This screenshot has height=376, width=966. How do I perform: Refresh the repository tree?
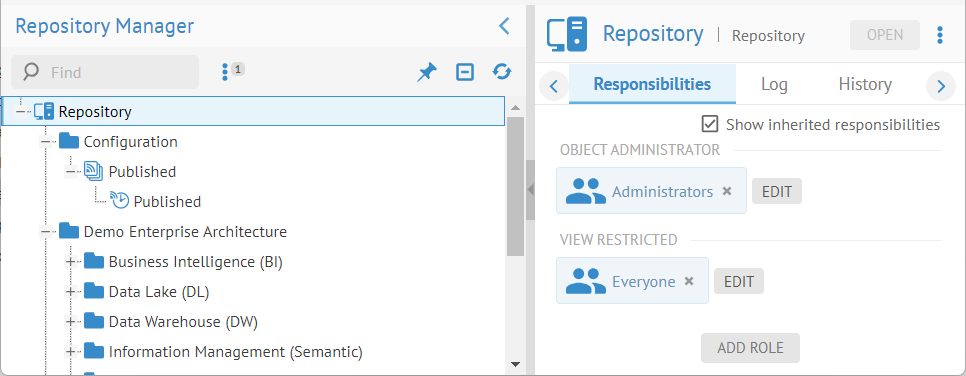[x=502, y=72]
